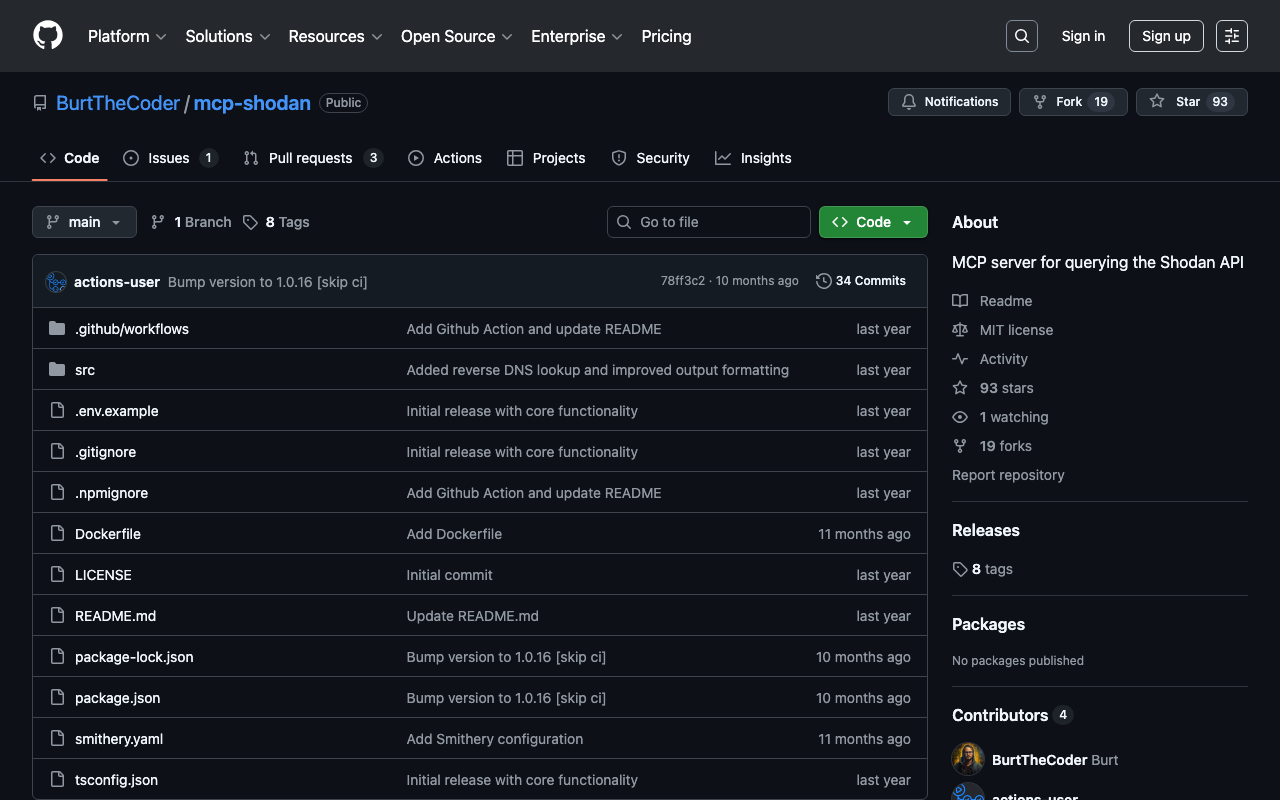Open the MIT license link

[1016, 330]
